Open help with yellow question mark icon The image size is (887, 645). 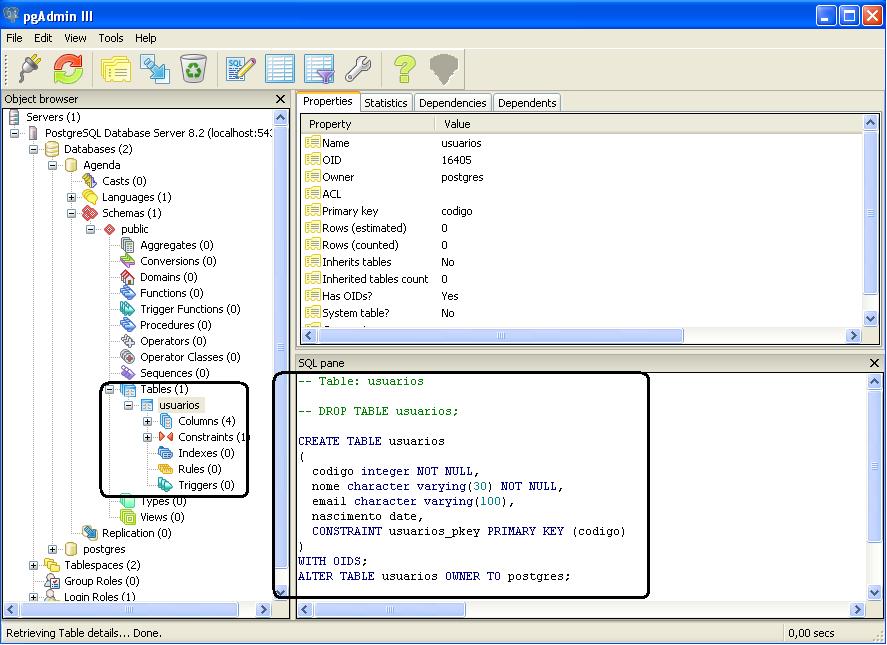click(x=404, y=69)
